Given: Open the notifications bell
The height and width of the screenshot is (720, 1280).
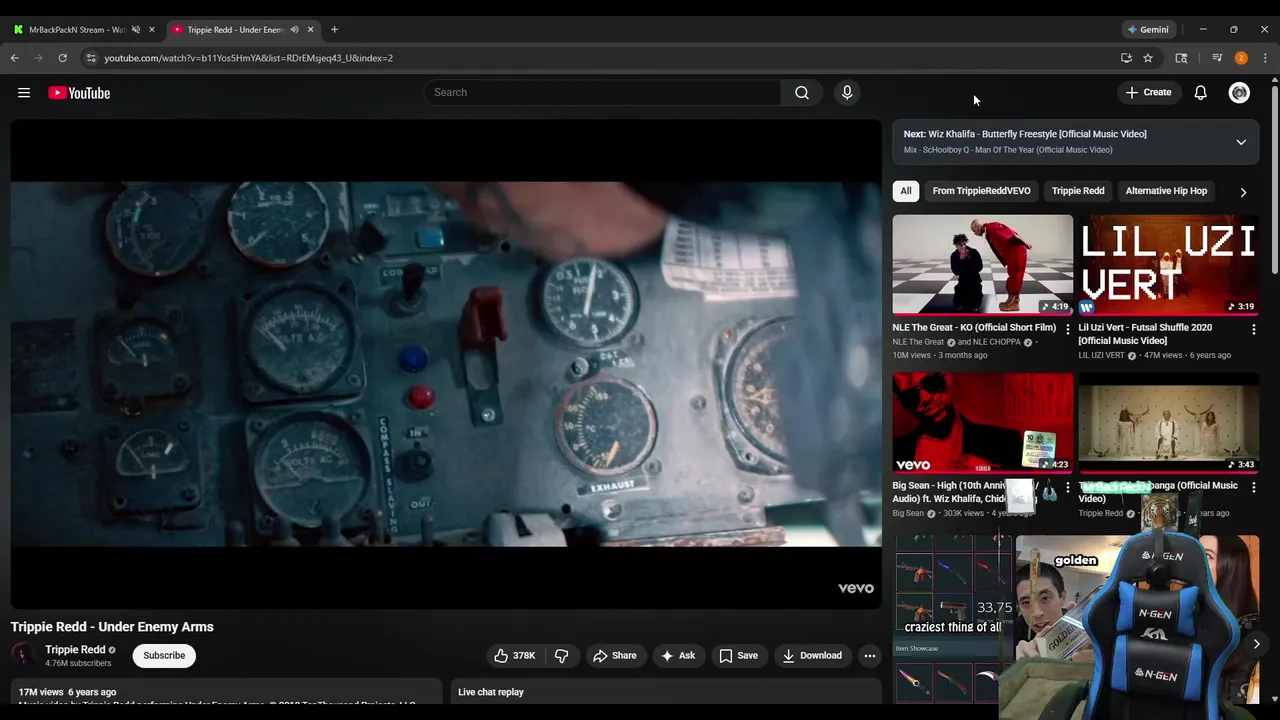Looking at the screenshot, I should 1200,93.
